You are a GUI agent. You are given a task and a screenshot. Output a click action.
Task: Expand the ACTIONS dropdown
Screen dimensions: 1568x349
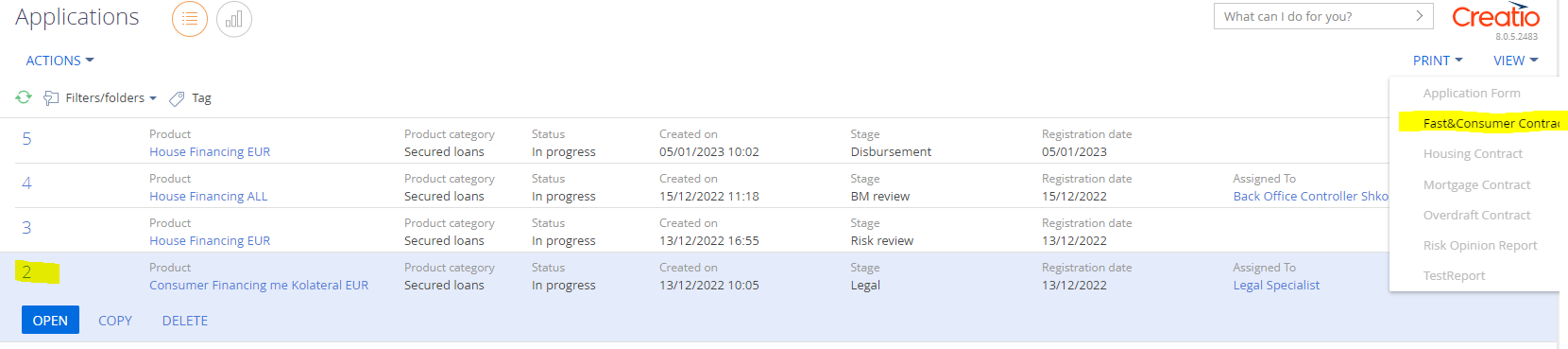tap(60, 61)
